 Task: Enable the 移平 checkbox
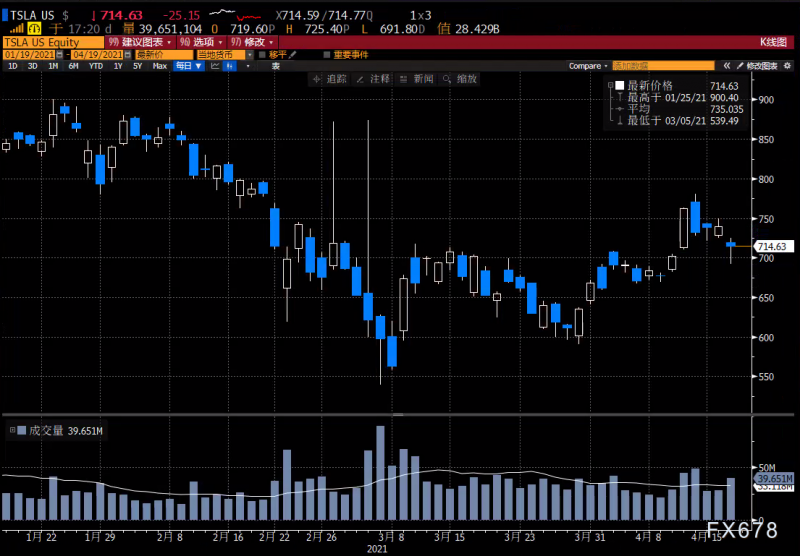point(262,55)
